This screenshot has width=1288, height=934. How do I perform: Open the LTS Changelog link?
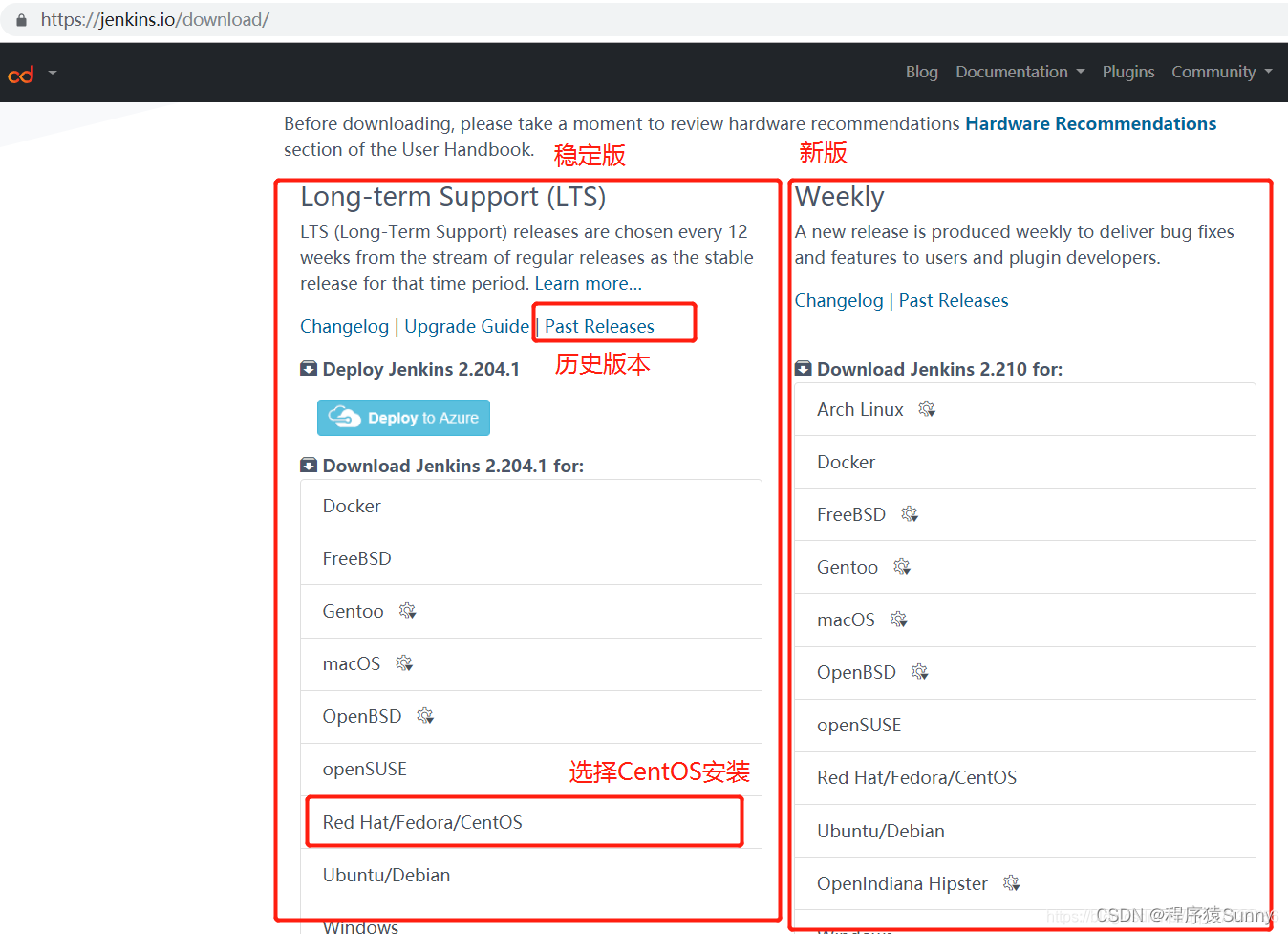coord(344,326)
